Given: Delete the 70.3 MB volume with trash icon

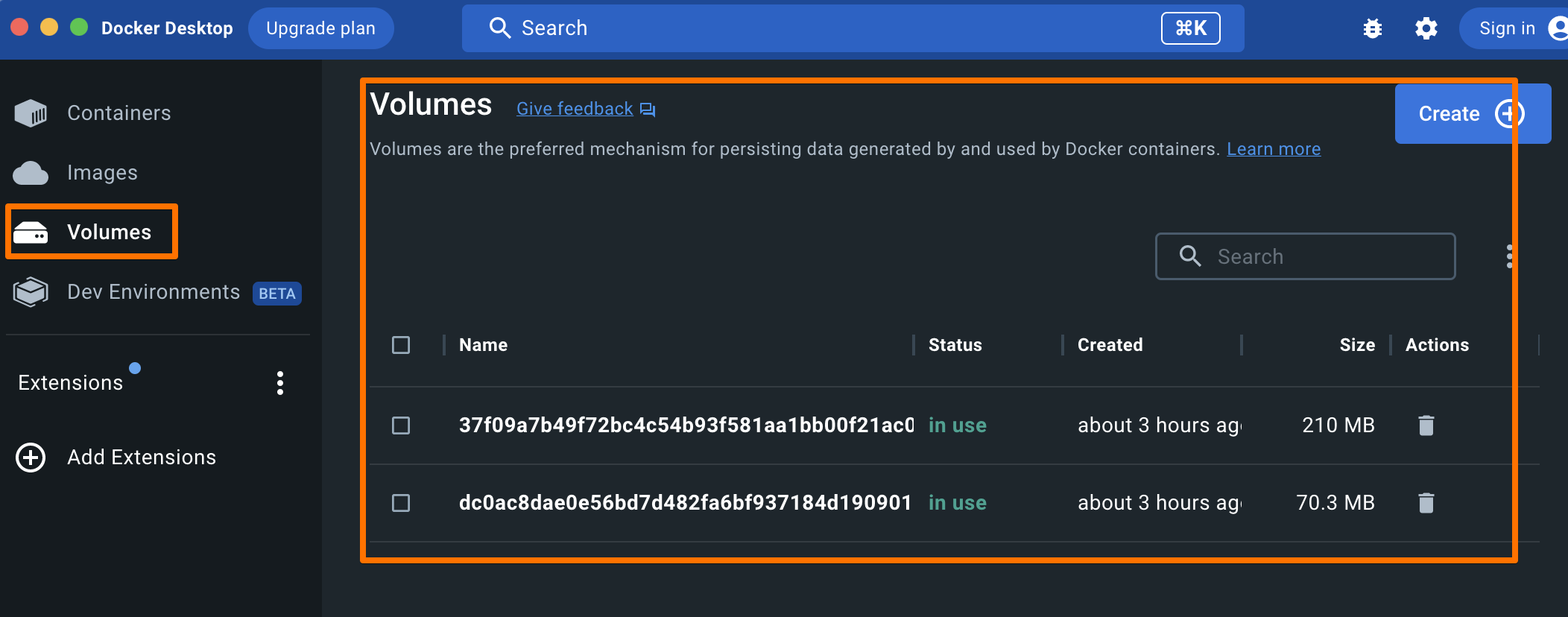Looking at the screenshot, I should [x=1426, y=503].
